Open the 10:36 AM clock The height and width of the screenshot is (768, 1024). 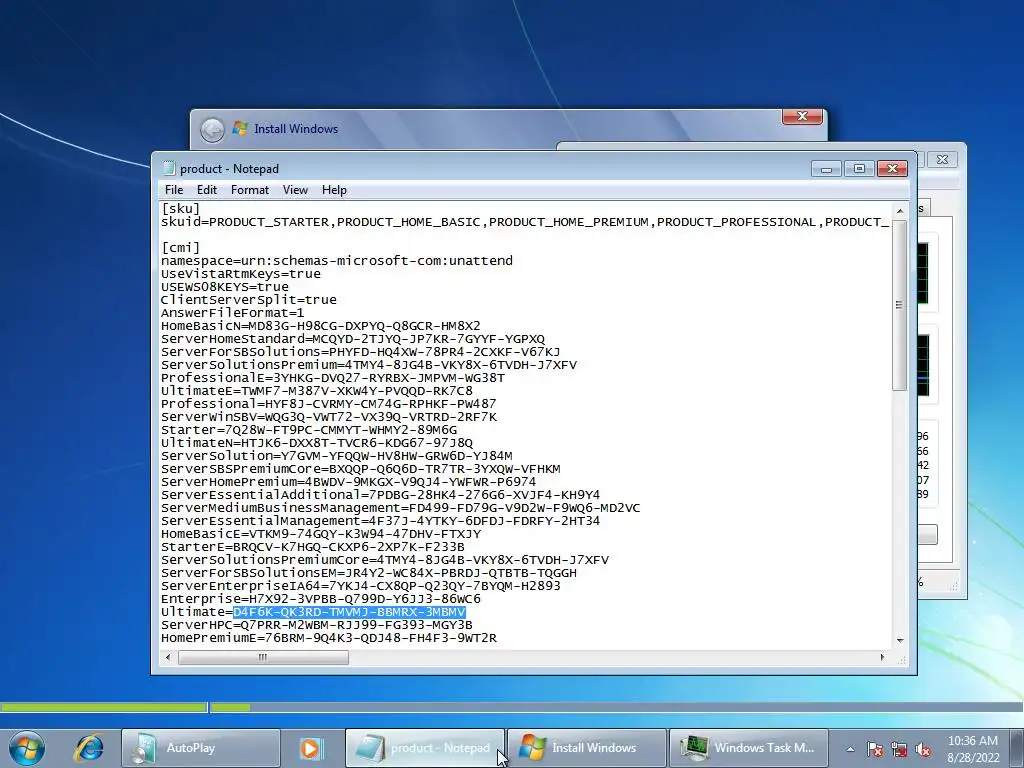(972, 749)
